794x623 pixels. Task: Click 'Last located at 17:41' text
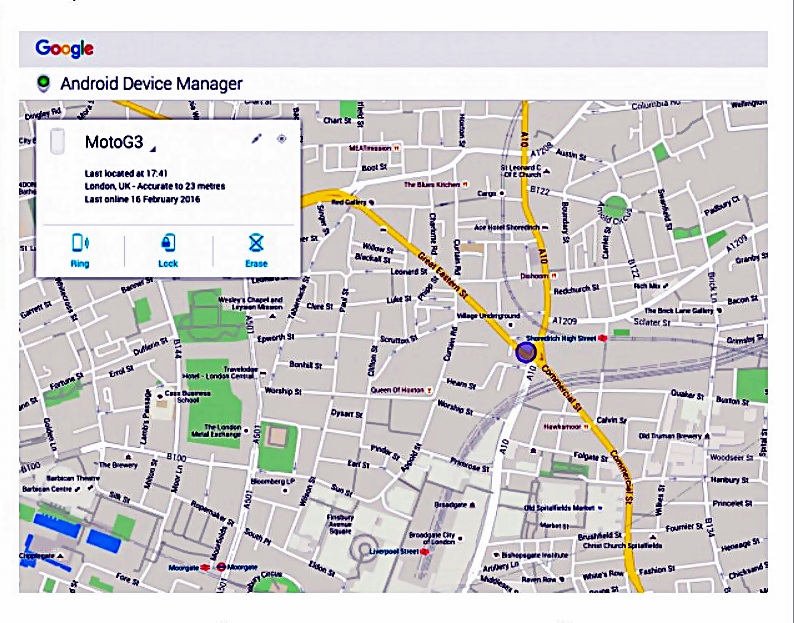pos(126,173)
